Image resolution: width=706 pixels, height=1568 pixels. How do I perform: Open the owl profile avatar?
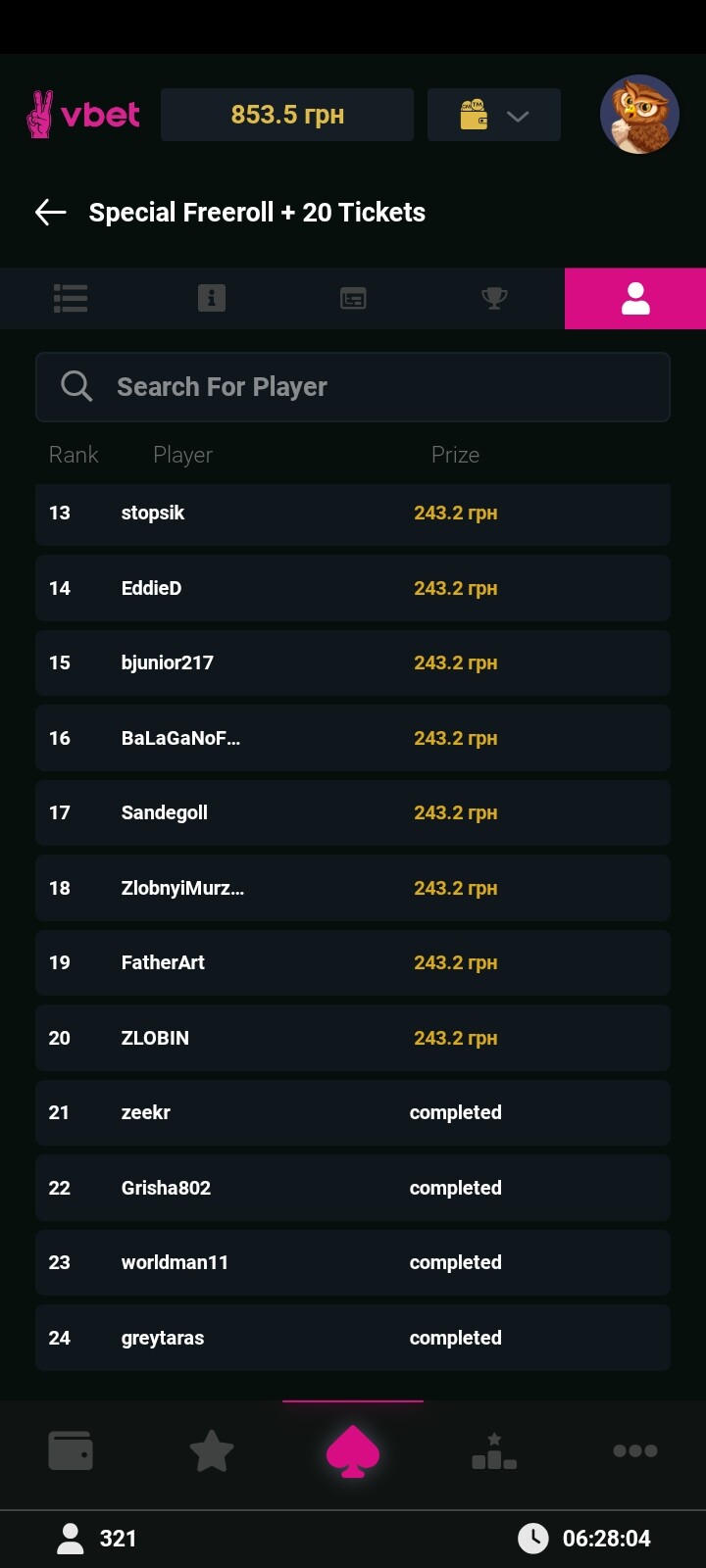click(x=639, y=115)
